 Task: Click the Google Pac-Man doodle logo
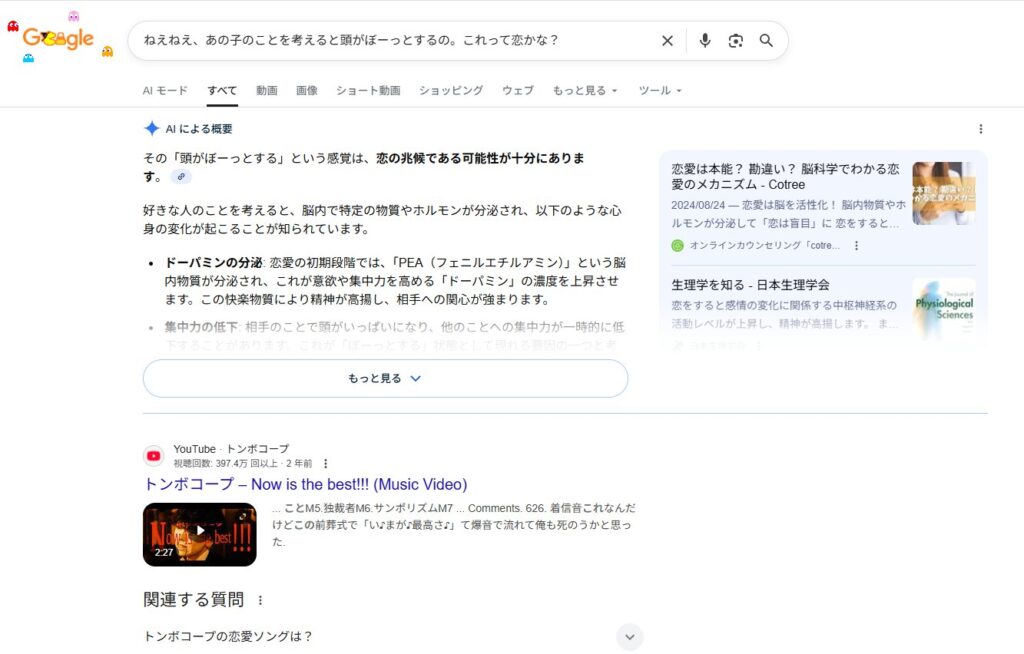point(58,39)
